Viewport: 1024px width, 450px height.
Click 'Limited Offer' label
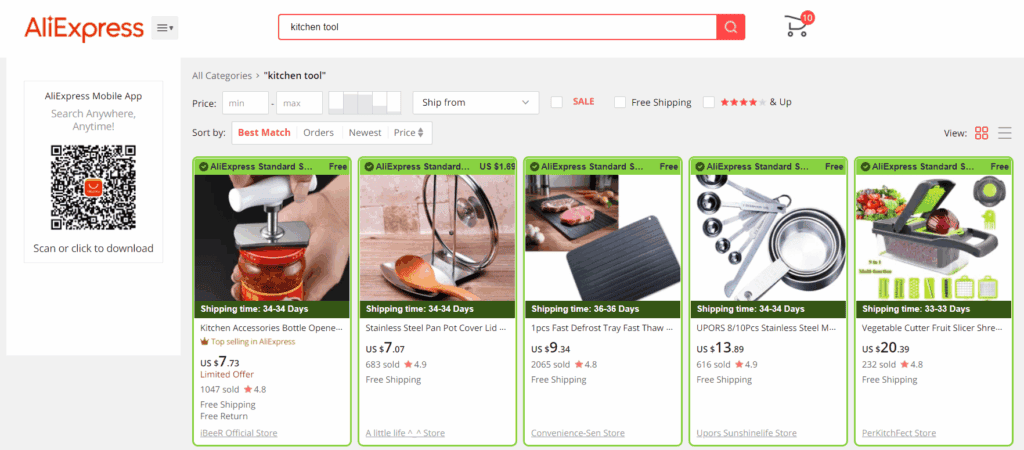pos(227,375)
